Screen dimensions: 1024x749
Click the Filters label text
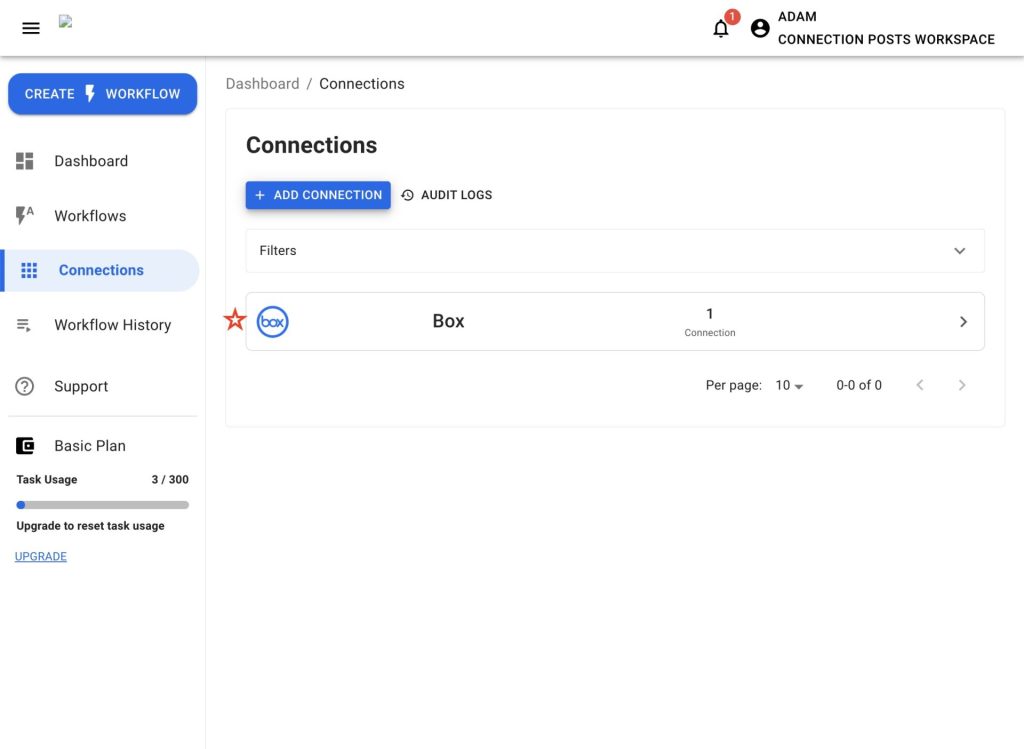278,251
